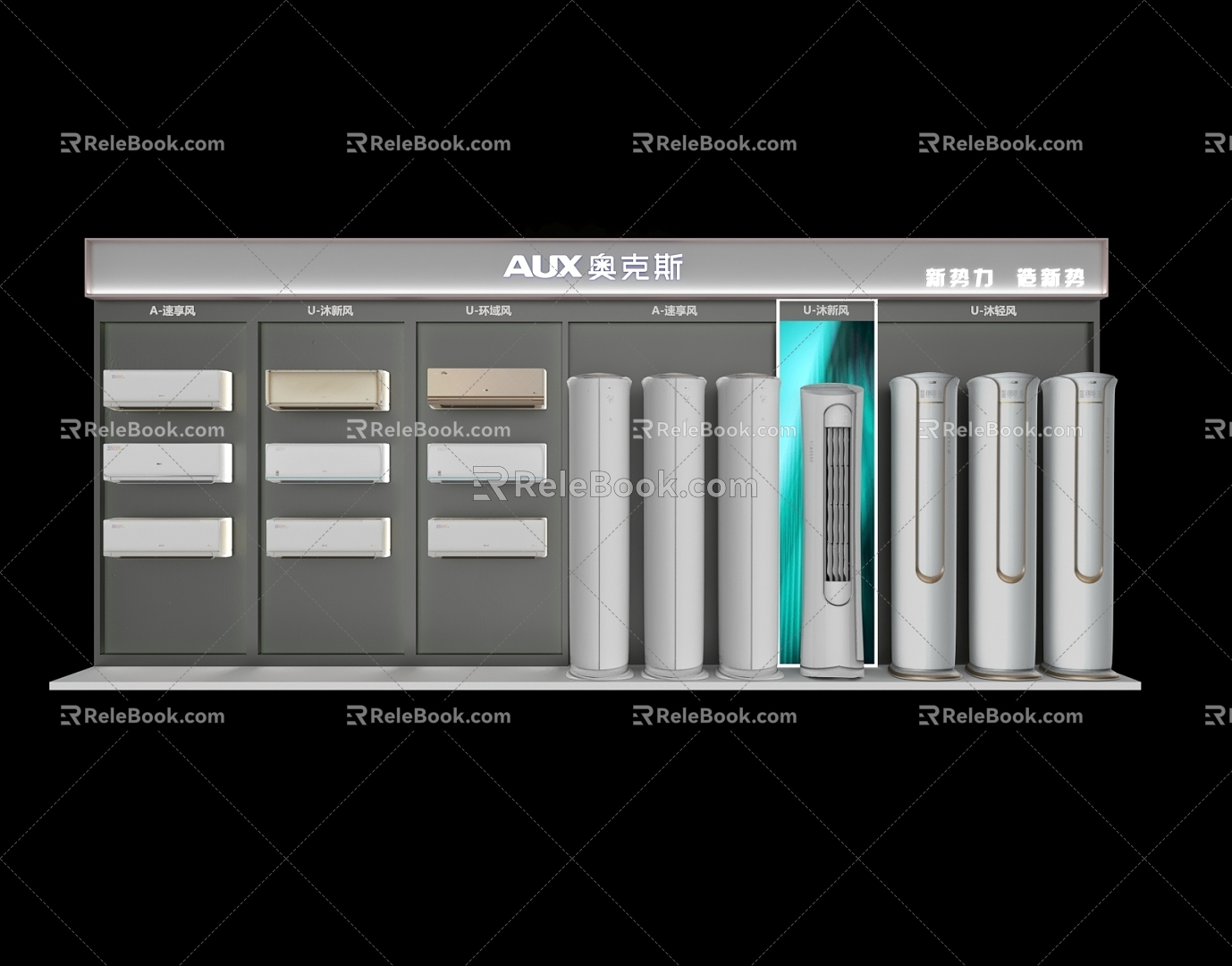Click the AUX 奥克斯 brand logo
The width and height of the screenshot is (1232, 966).
pyautogui.click(x=594, y=267)
